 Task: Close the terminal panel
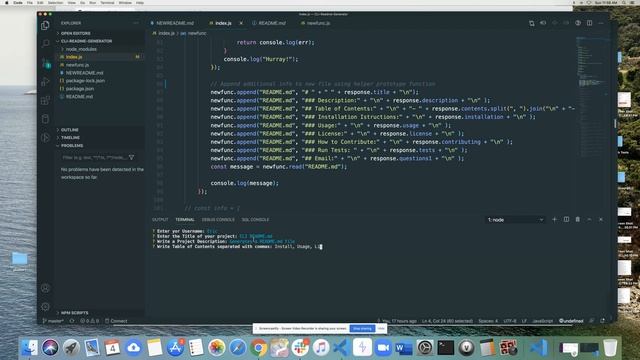coord(601,220)
